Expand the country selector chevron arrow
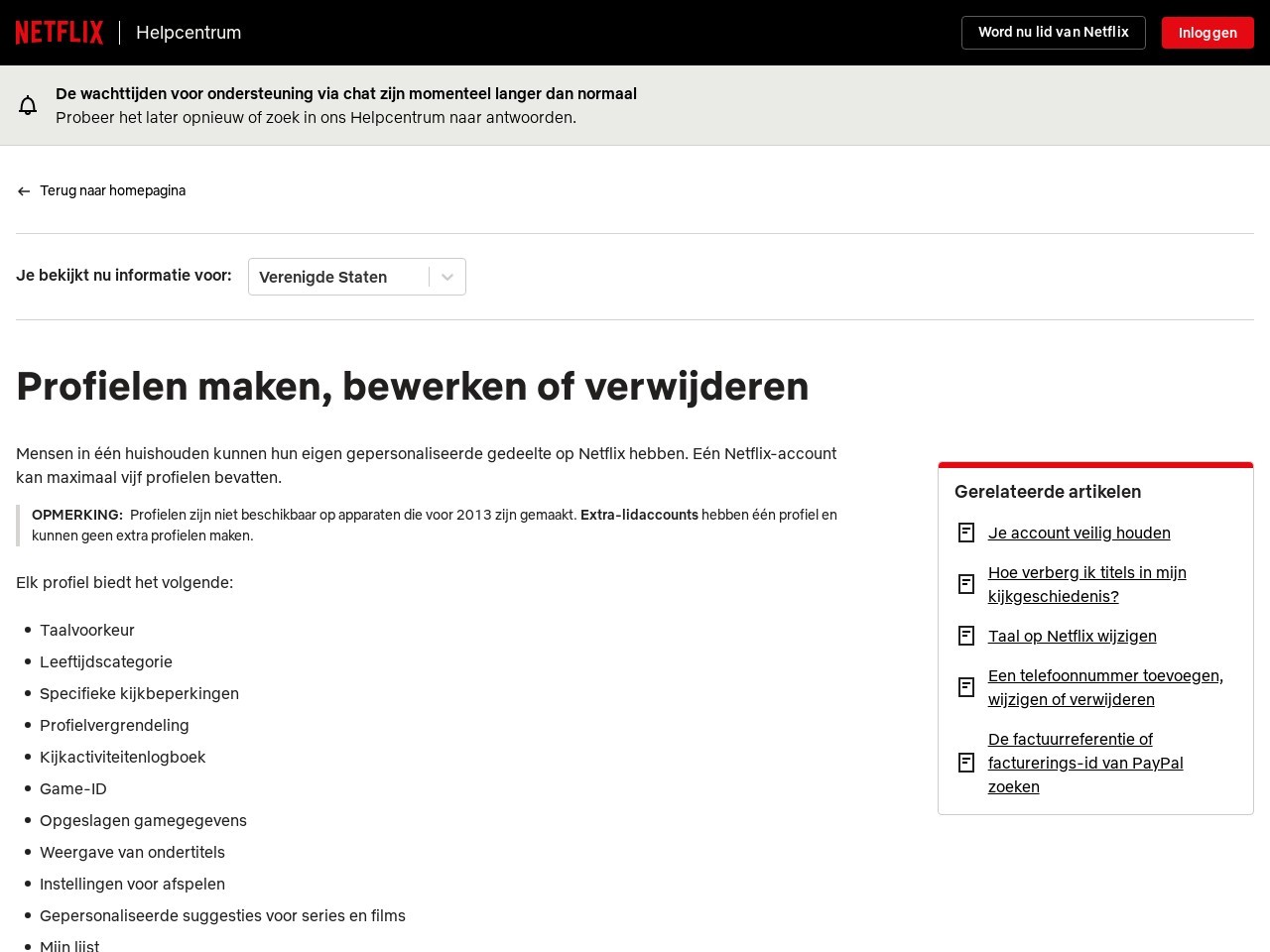The image size is (1270, 952). (x=447, y=277)
